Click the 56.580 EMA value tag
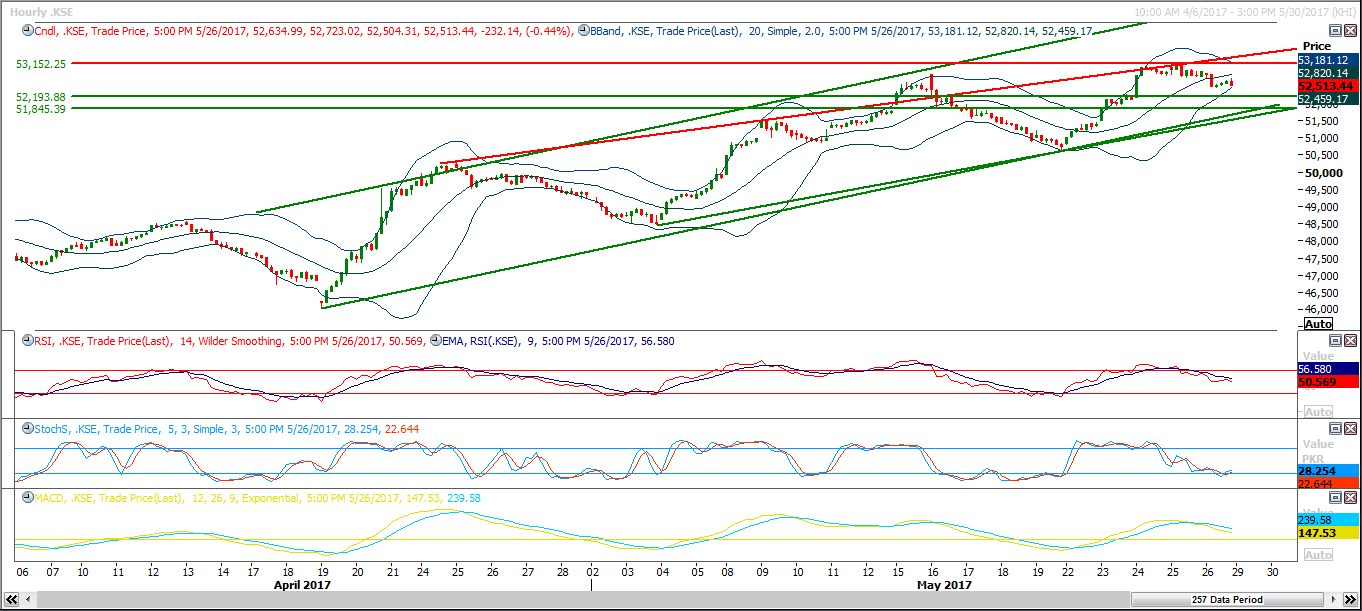 1327,369
